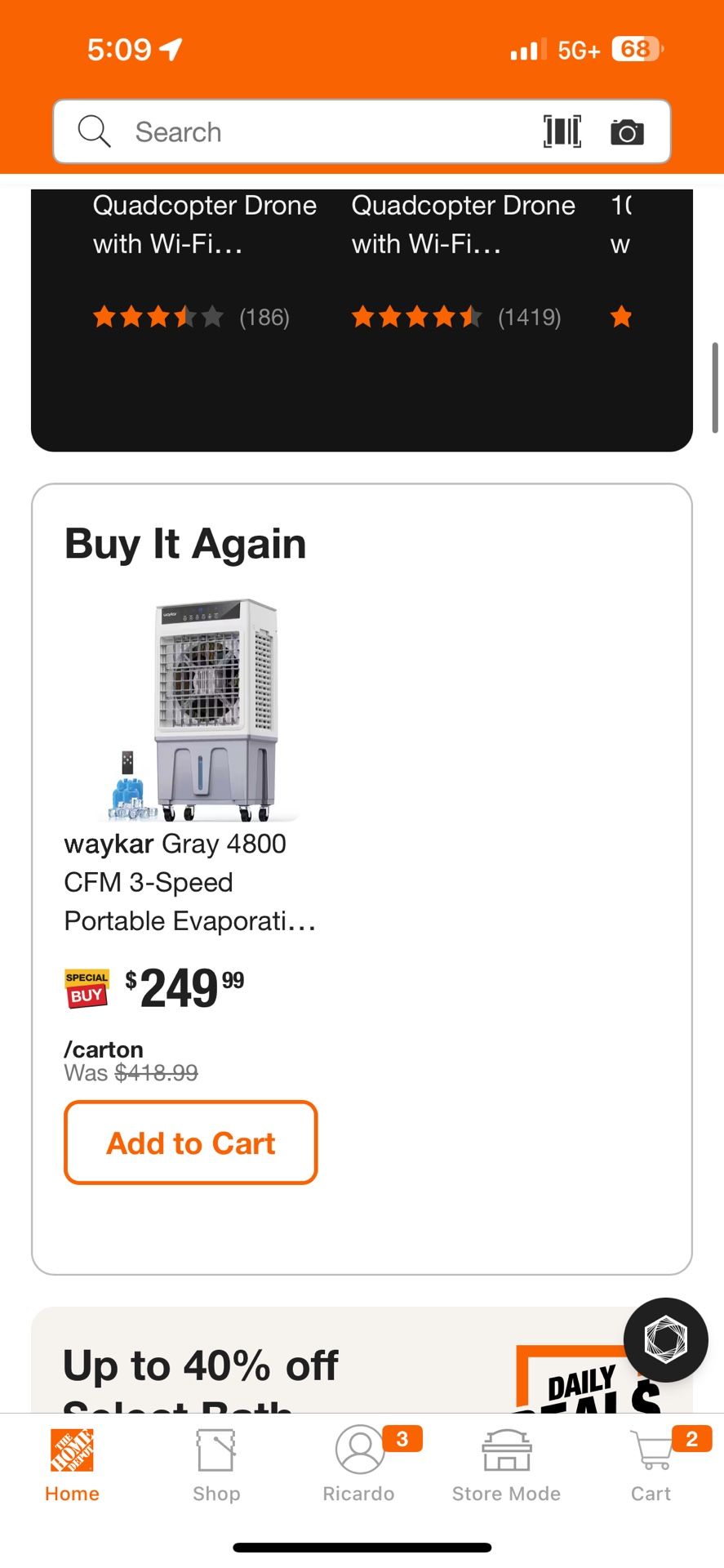Add waykar cooler to cart
The width and height of the screenshot is (724, 1568).
tap(191, 1143)
